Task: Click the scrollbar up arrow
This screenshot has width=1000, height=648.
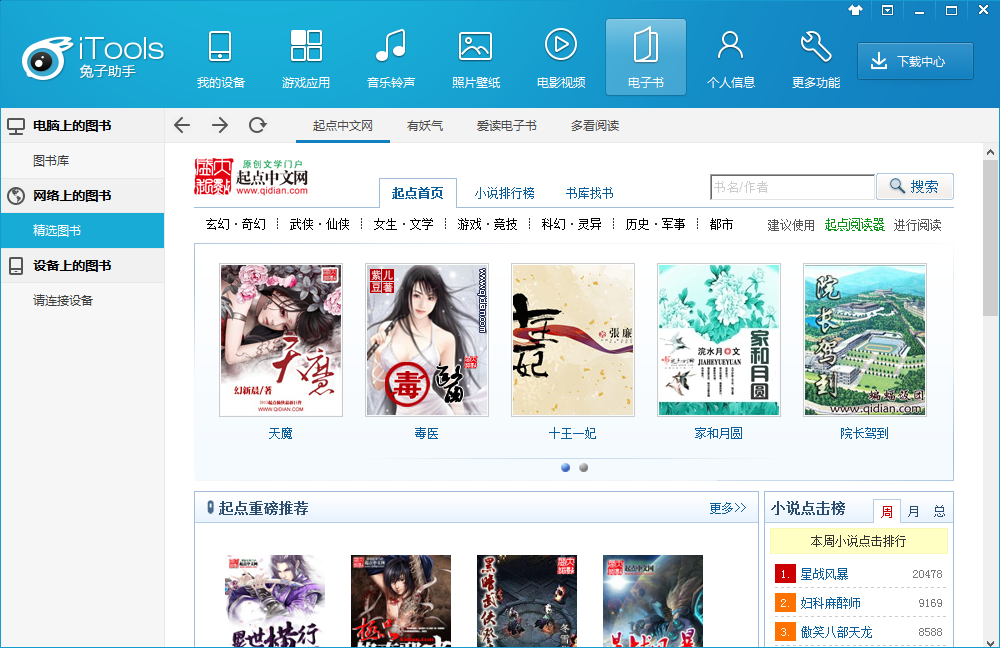Action: click(990, 152)
